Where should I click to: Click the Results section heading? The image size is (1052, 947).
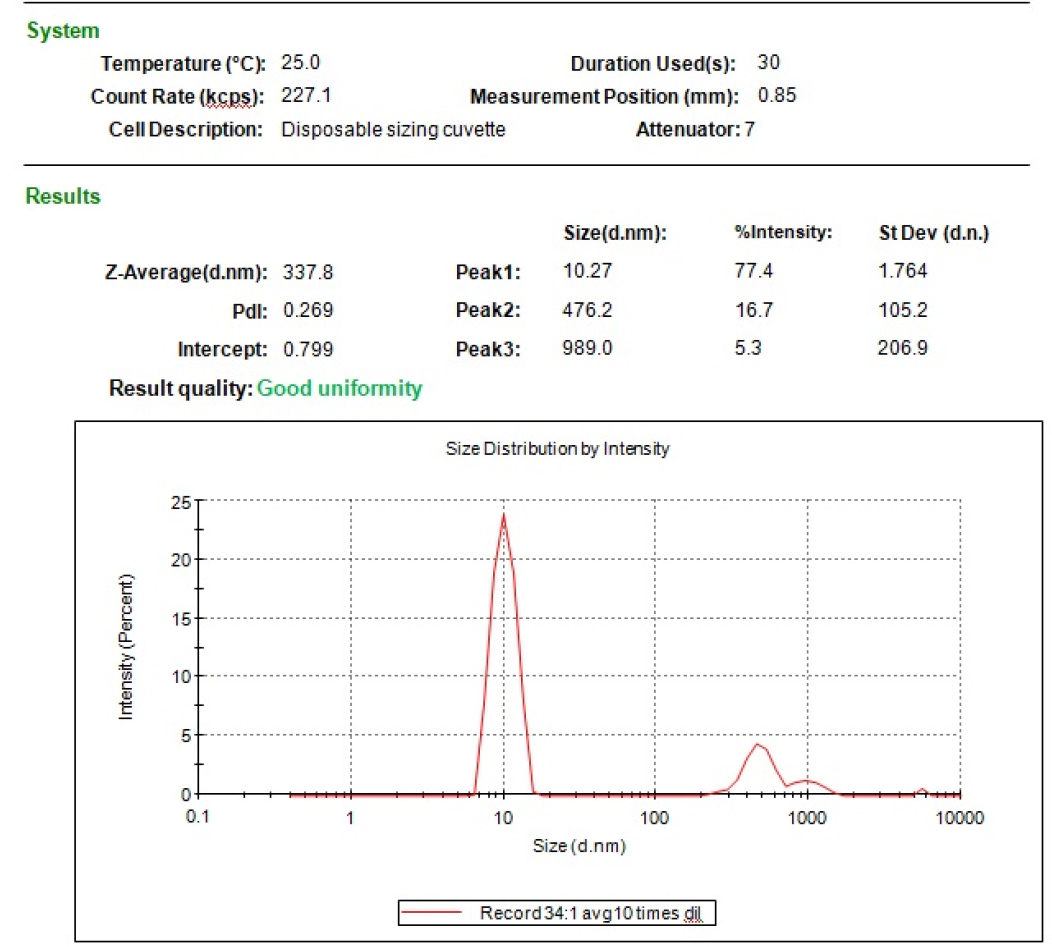[63, 197]
